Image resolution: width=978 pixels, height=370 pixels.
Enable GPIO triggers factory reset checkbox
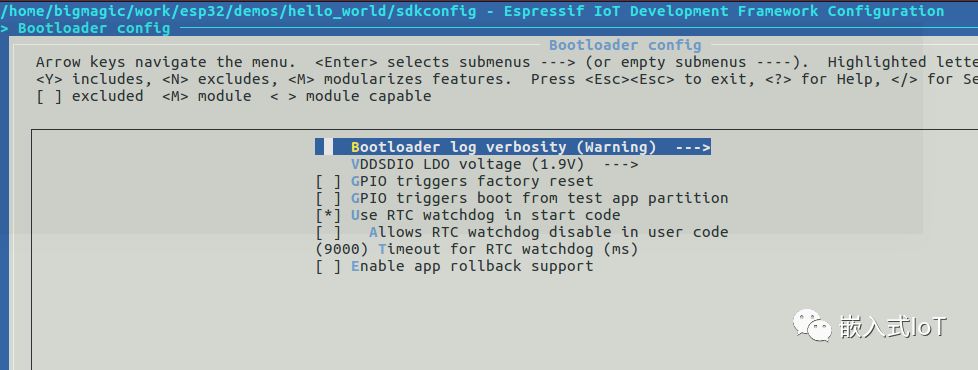(329, 182)
